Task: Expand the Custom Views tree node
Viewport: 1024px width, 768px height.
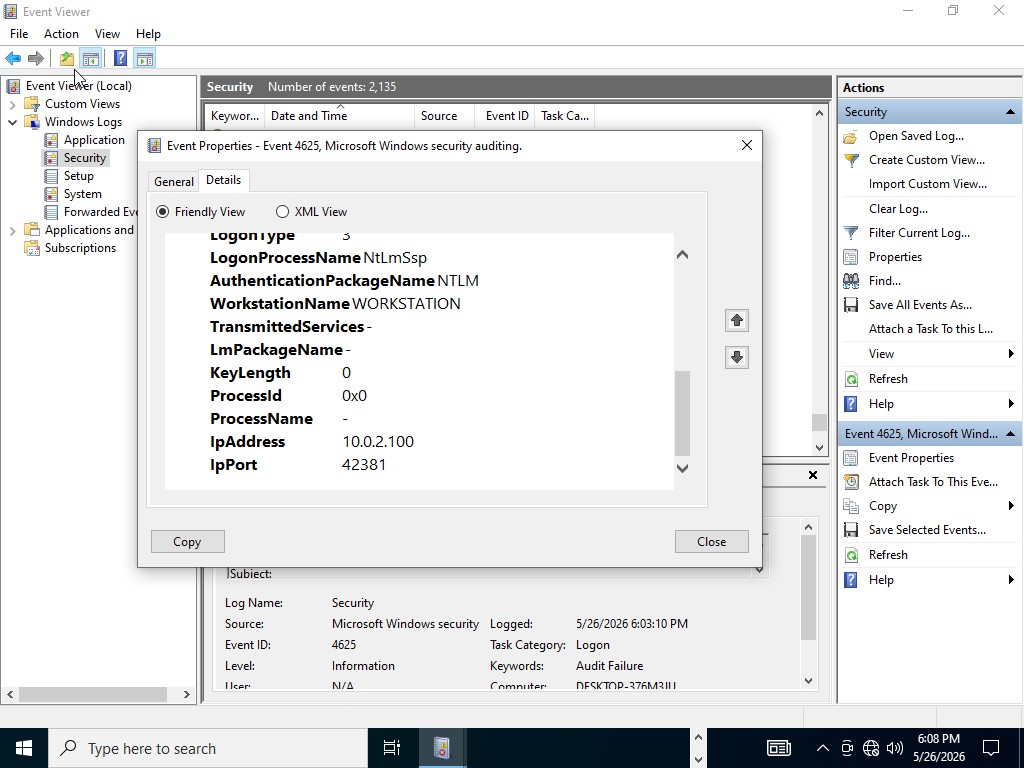Action: click(x=12, y=104)
